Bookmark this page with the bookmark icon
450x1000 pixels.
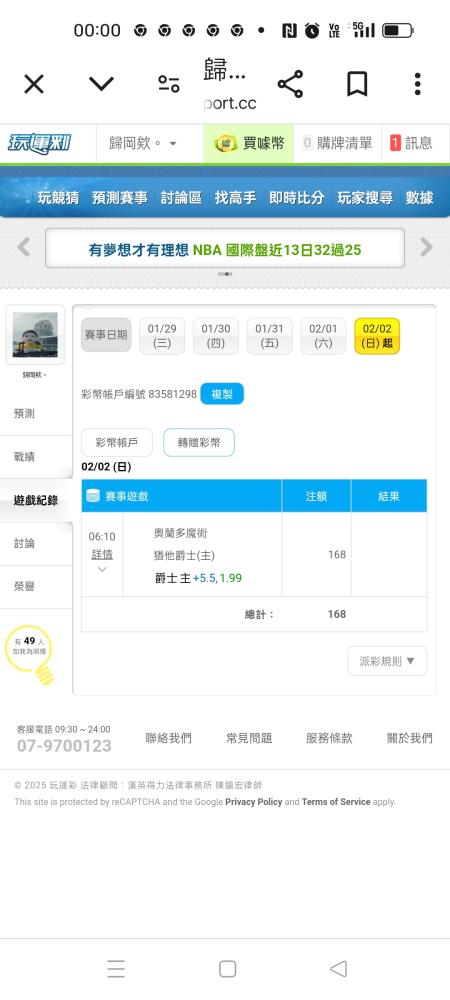click(356, 84)
